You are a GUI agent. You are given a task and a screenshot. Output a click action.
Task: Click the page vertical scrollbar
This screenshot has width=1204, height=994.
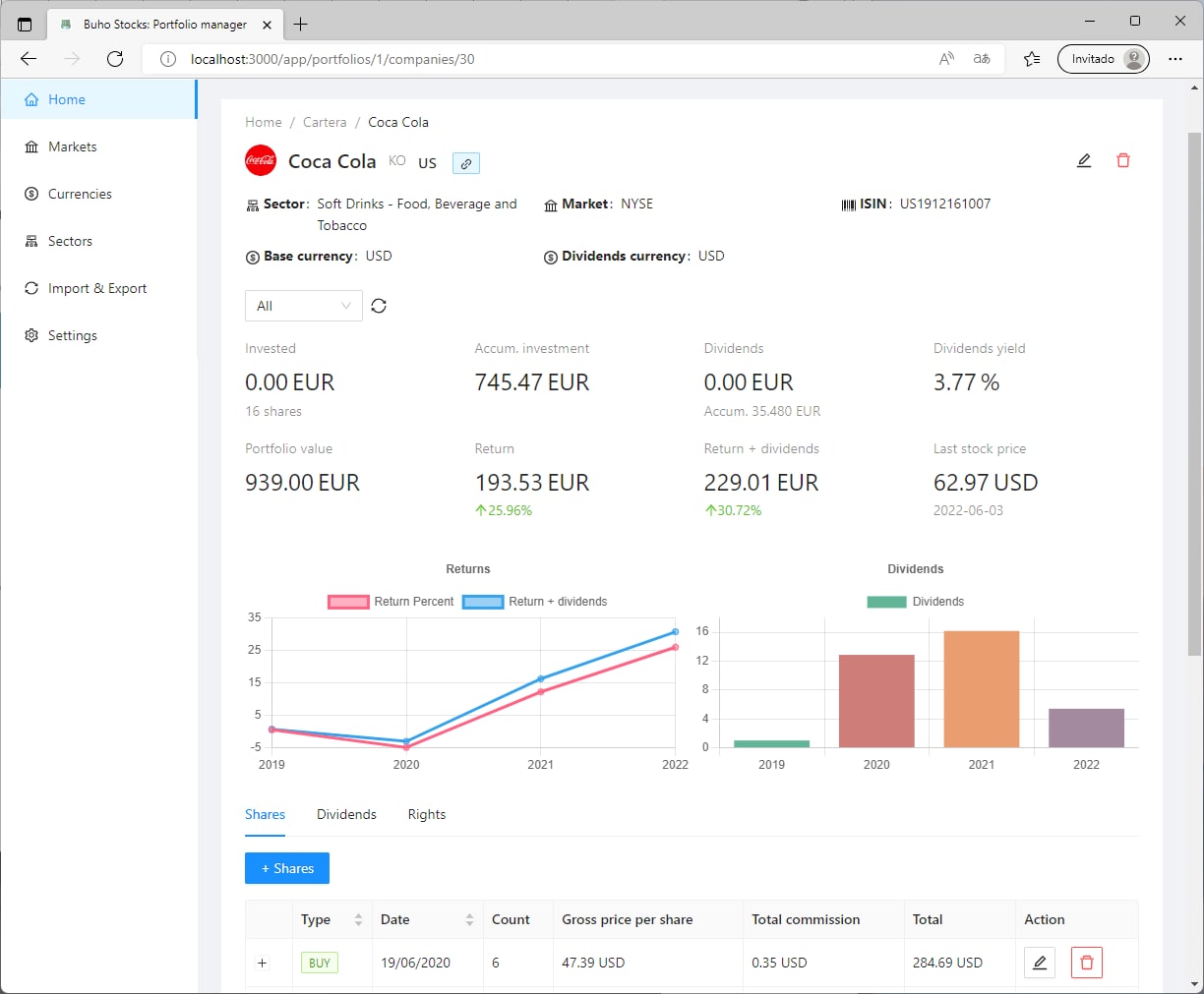(1194, 393)
